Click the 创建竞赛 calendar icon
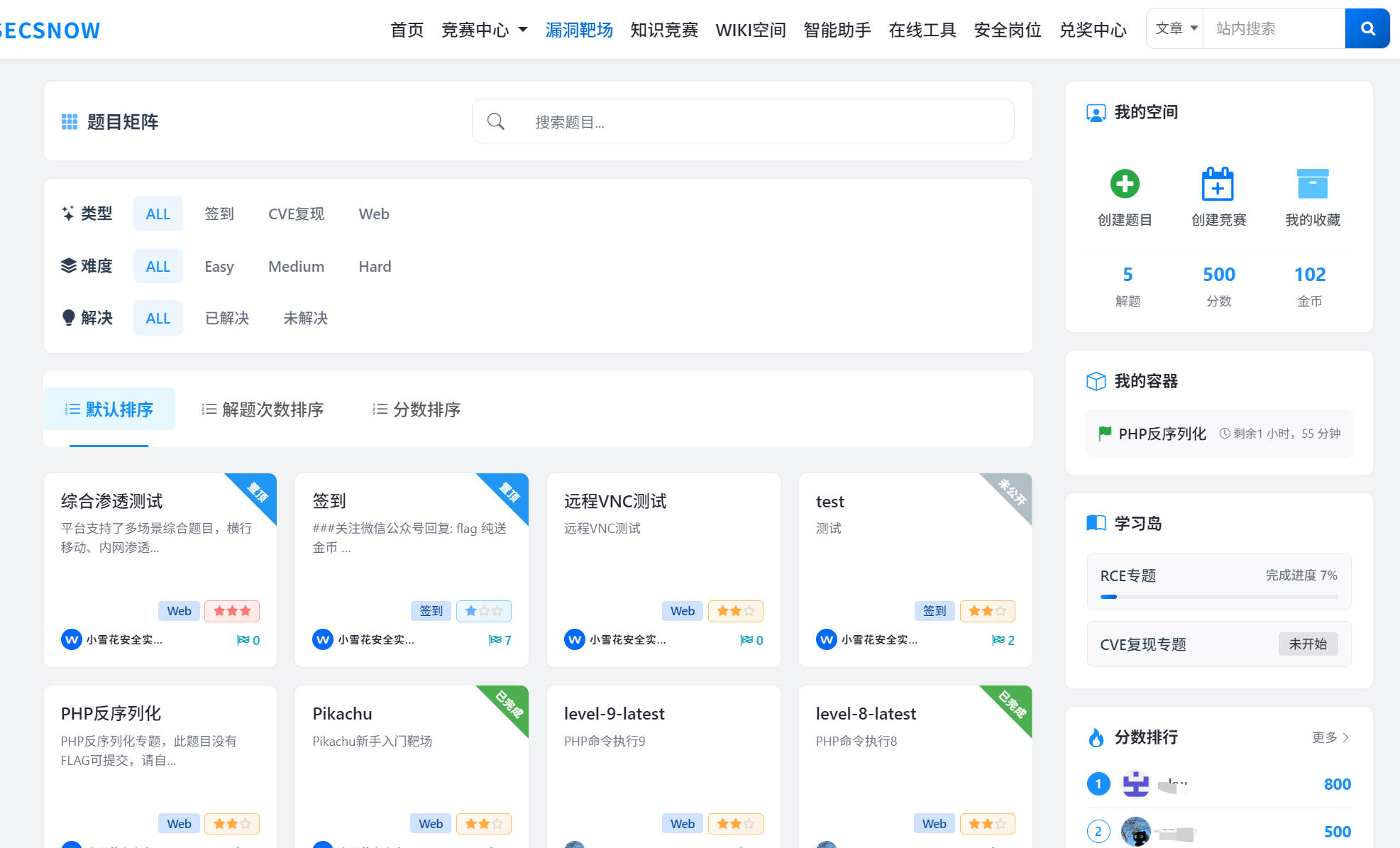 click(1218, 185)
